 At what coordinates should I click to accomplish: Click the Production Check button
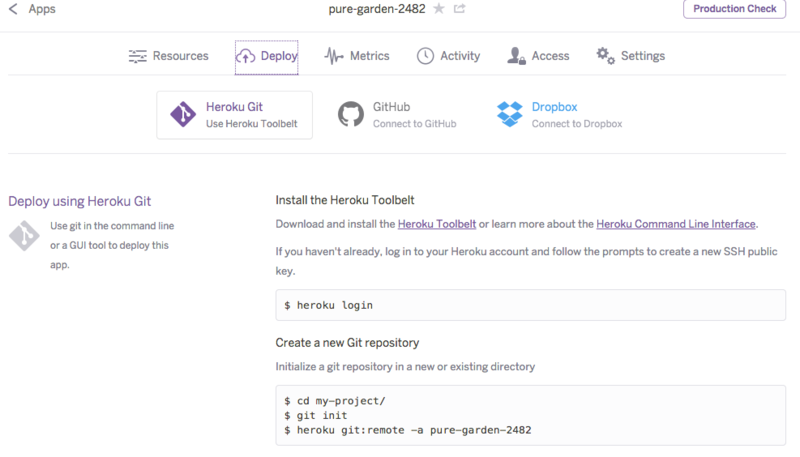(x=734, y=9)
